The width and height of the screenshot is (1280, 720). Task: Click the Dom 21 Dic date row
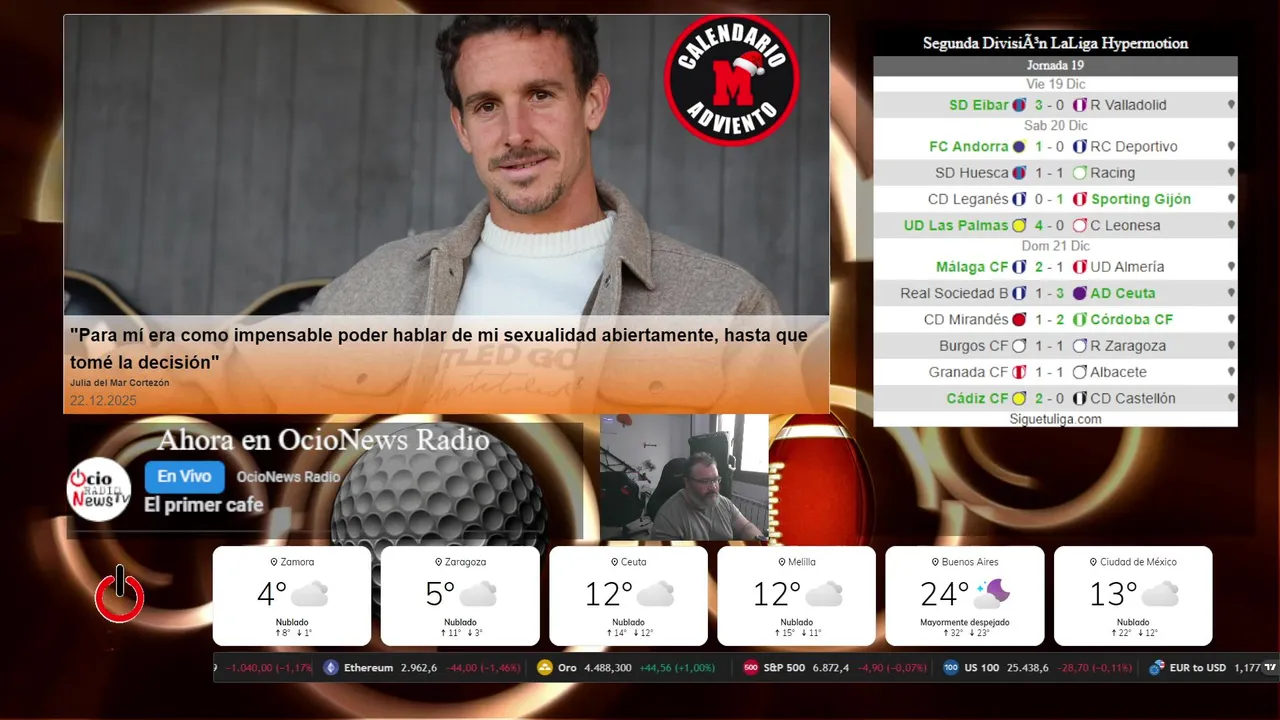click(x=1055, y=246)
